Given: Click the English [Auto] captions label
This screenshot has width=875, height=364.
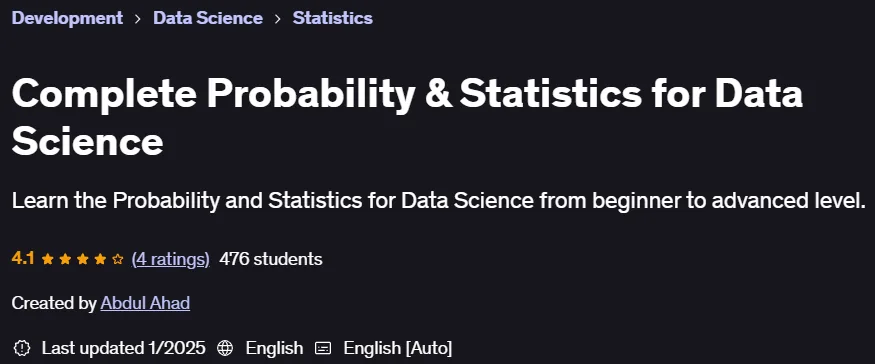Looking at the screenshot, I should click(x=397, y=348).
